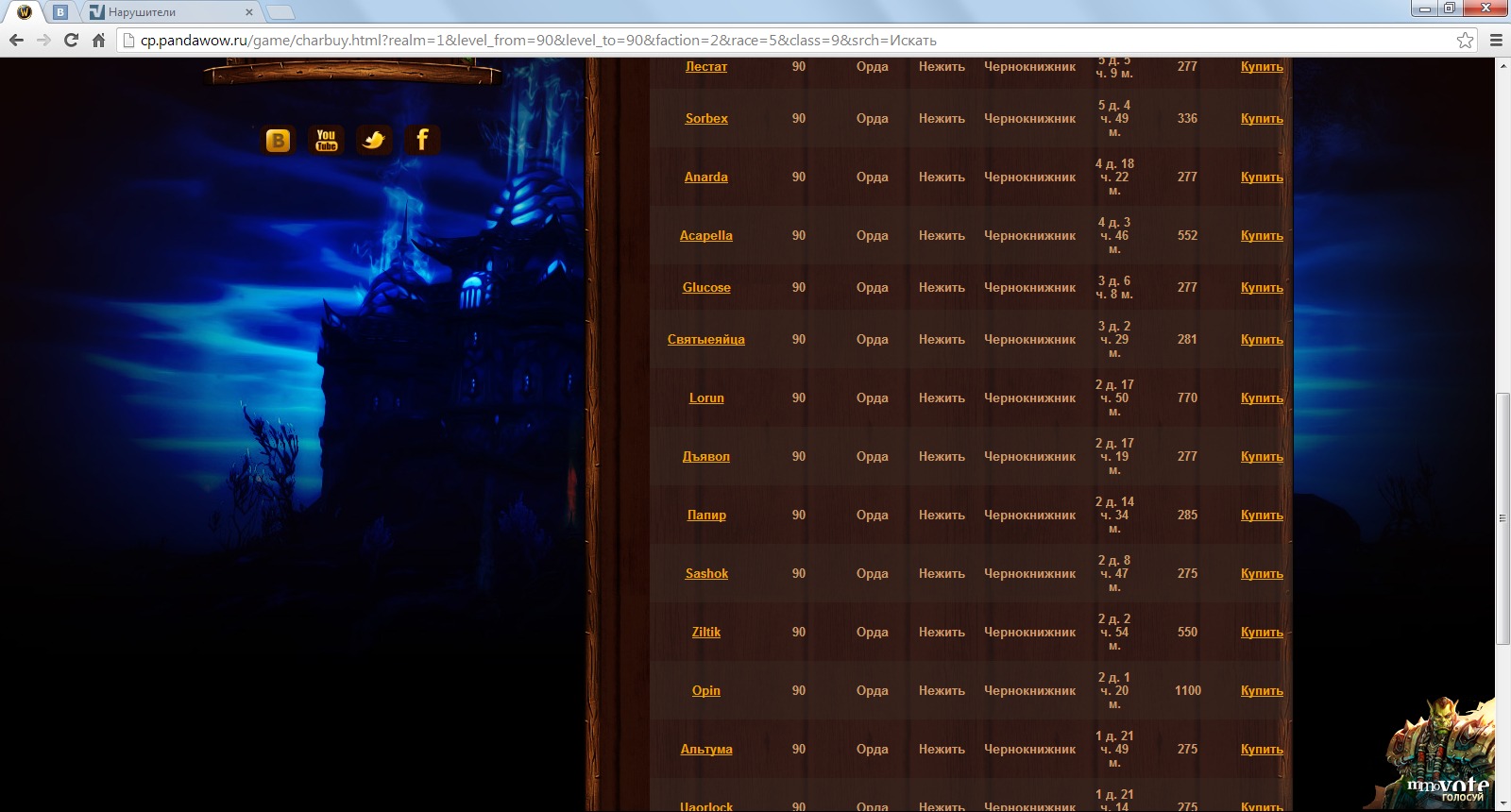1511x812 pixels.
Task: Open character Дьявол link
Action: pos(706,456)
